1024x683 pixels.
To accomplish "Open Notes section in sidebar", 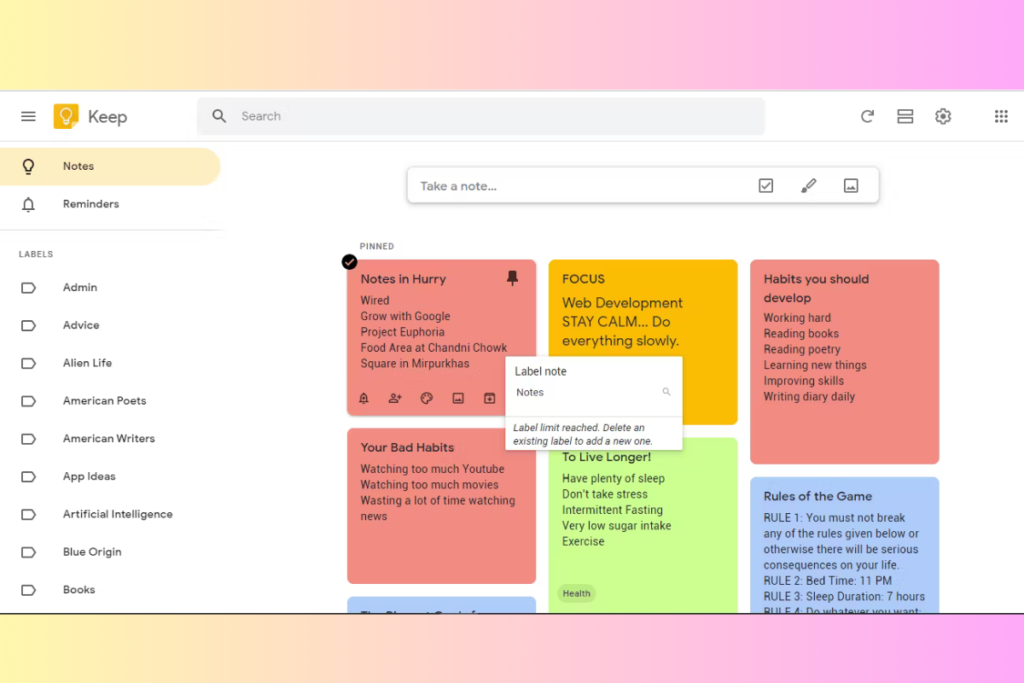I will click(110, 167).
